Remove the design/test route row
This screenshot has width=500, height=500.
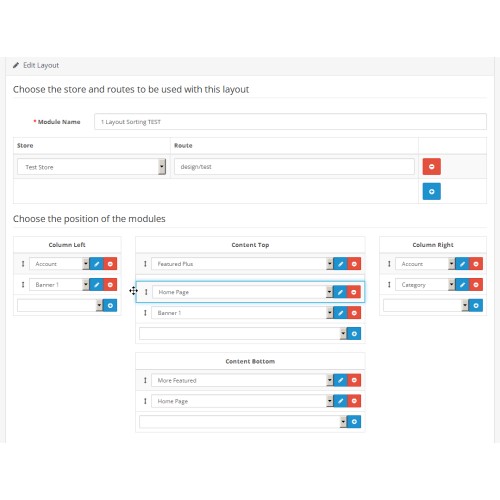pyautogui.click(x=431, y=166)
